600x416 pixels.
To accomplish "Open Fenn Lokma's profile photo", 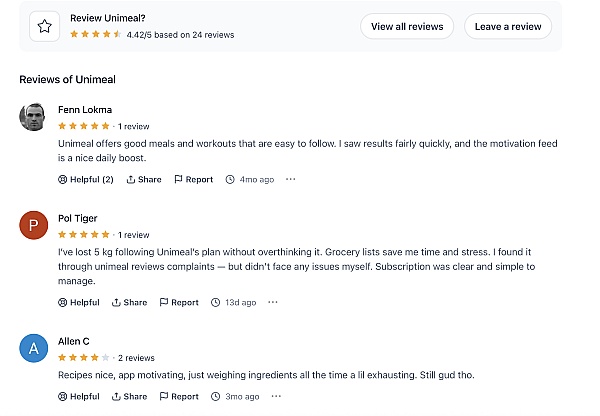I will pyautogui.click(x=33, y=117).
